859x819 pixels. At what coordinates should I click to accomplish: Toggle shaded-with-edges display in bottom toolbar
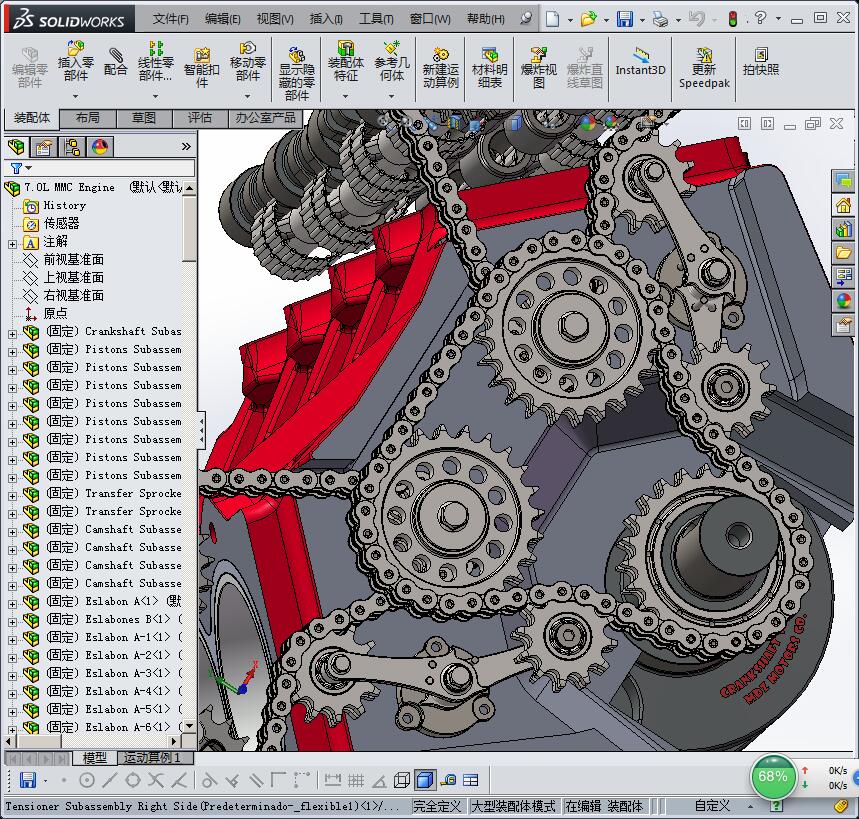click(424, 780)
